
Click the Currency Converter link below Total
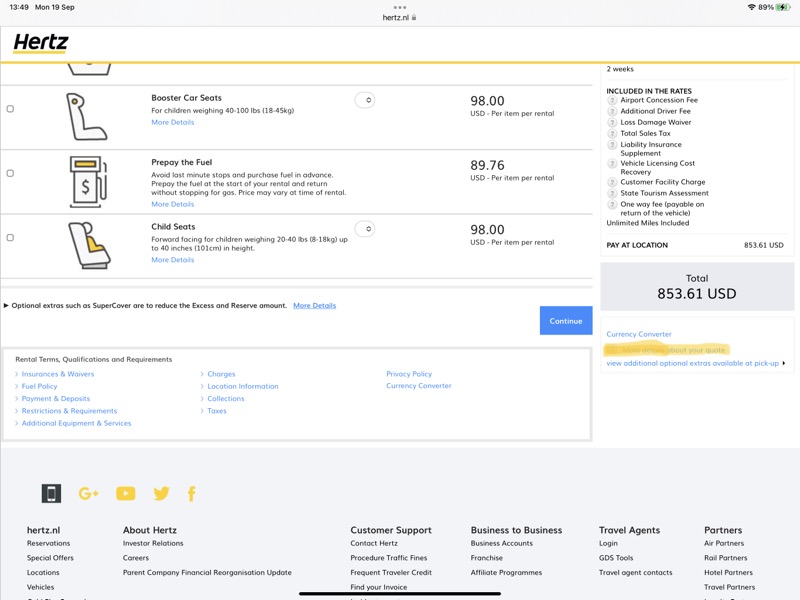tap(639, 334)
